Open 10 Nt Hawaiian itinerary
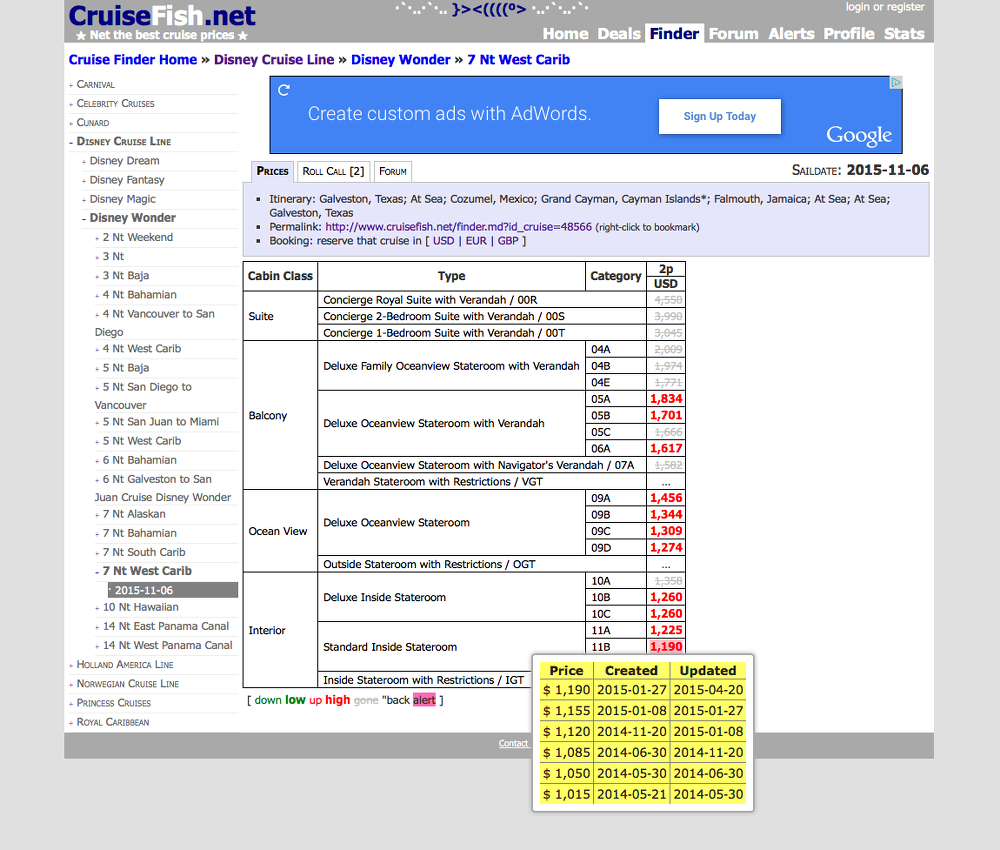The image size is (1000, 850). (141, 607)
